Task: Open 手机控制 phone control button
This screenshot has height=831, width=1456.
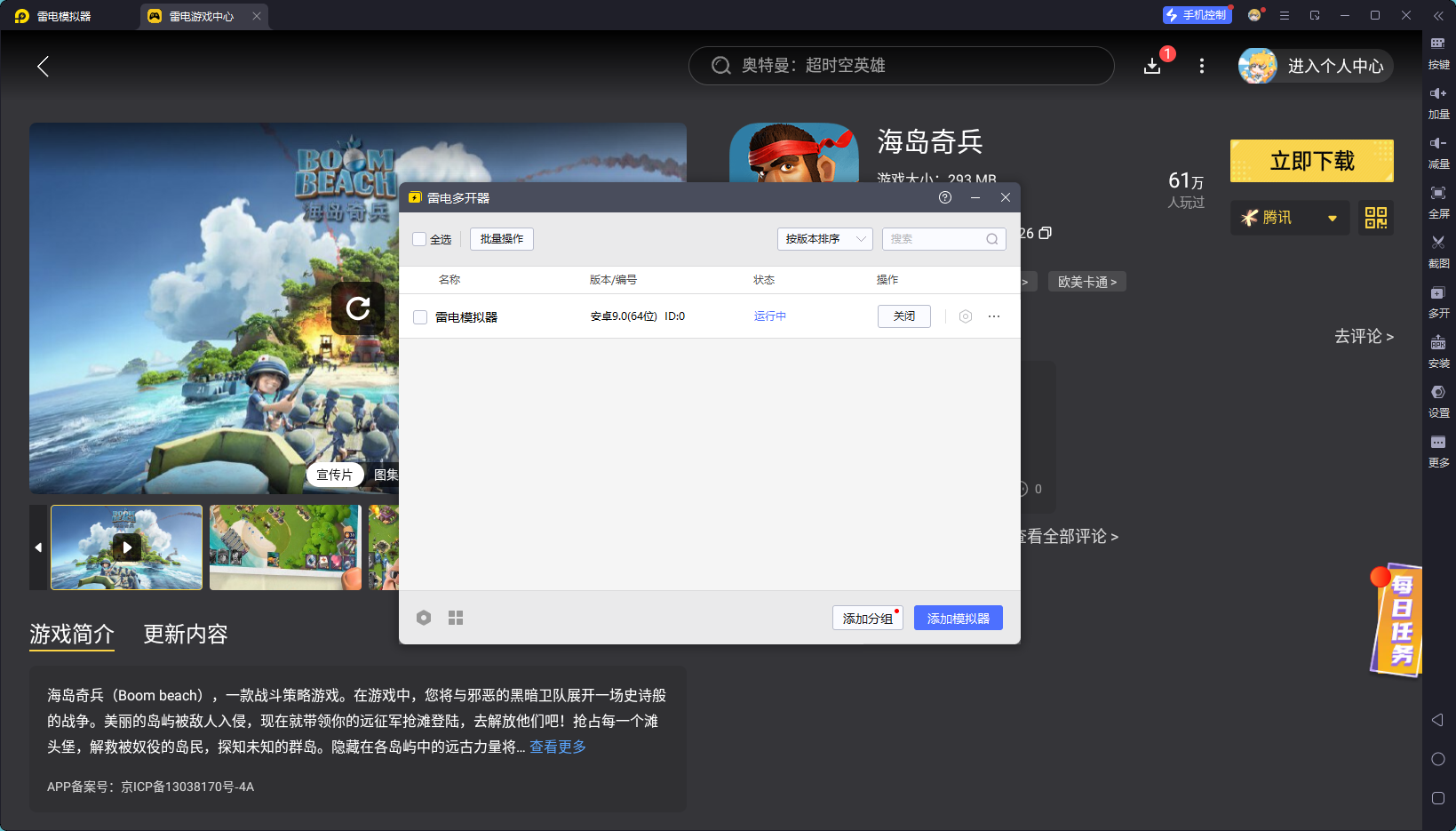Action: [x=1197, y=15]
